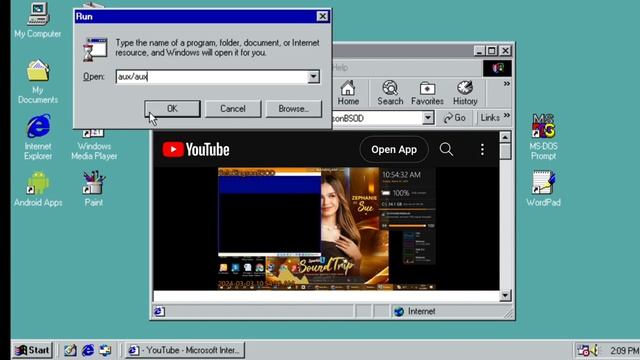Expand the Links bar chevron

tap(507, 116)
